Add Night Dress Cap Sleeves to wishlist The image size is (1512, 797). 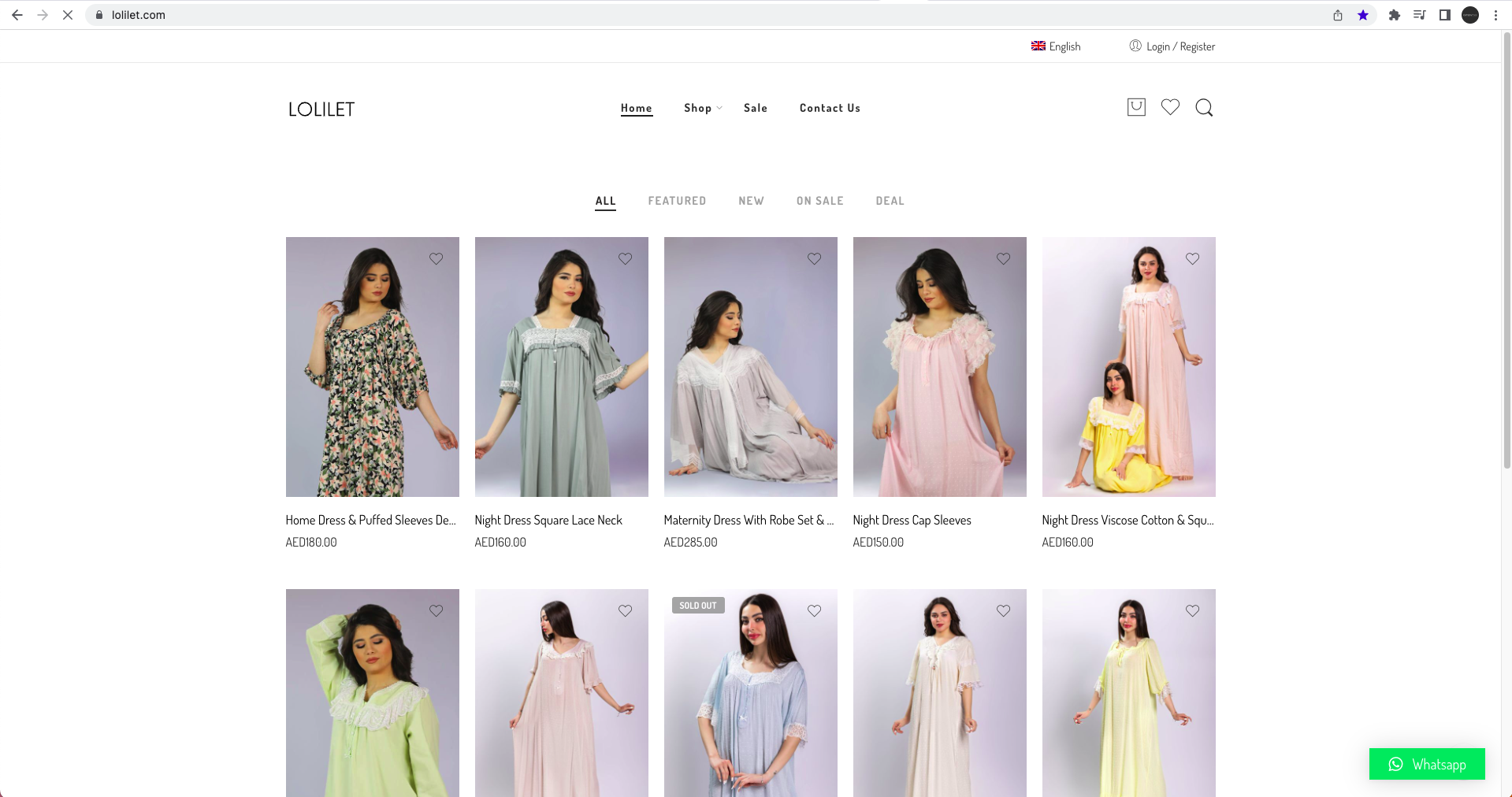tap(1004, 258)
